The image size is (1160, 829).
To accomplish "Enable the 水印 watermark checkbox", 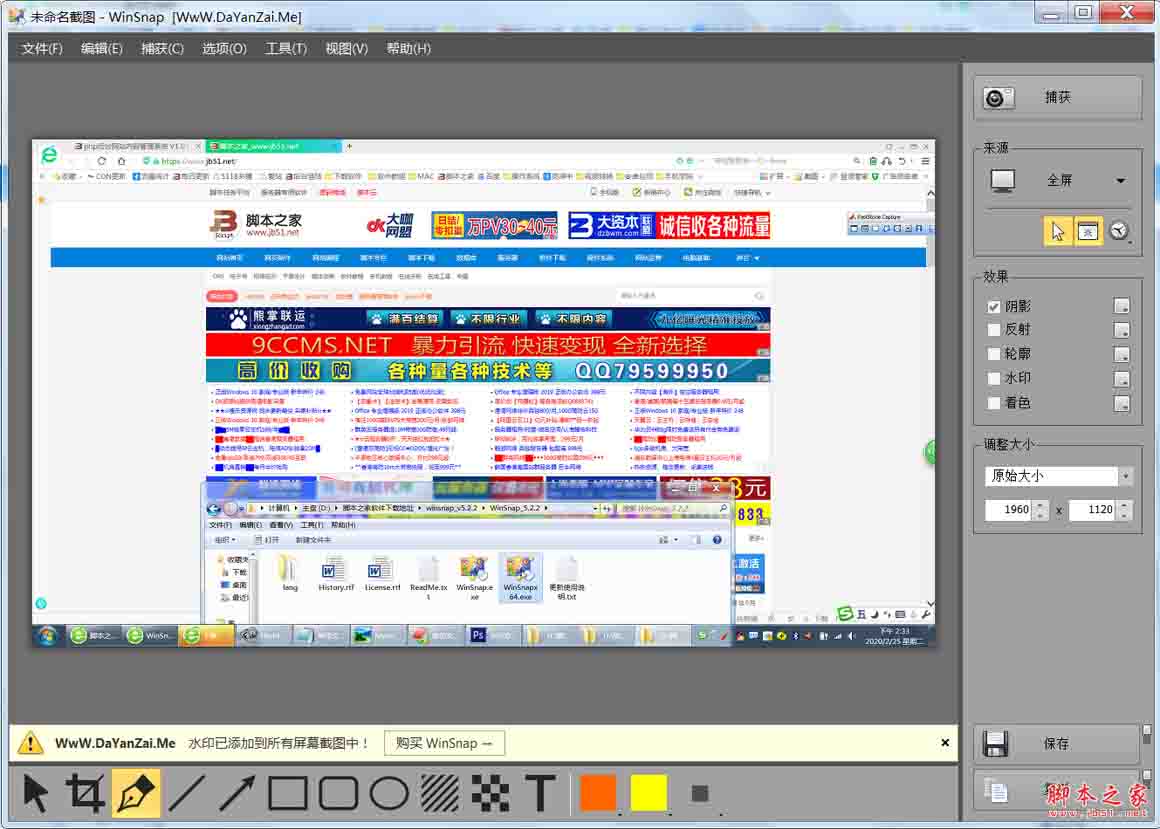I will [994, 379].
